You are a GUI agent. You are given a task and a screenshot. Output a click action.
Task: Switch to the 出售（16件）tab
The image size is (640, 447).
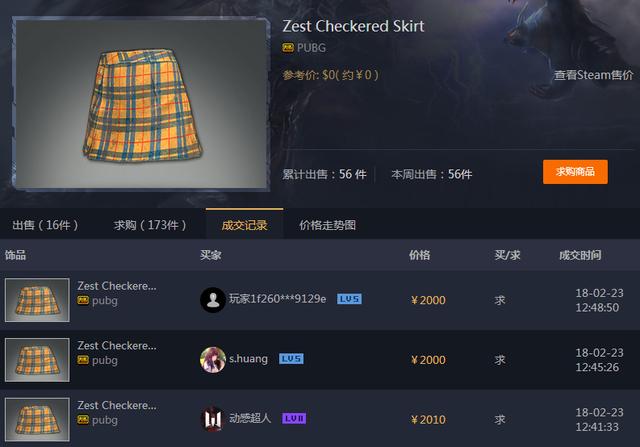pyautogui.click(x=45, y=225)
